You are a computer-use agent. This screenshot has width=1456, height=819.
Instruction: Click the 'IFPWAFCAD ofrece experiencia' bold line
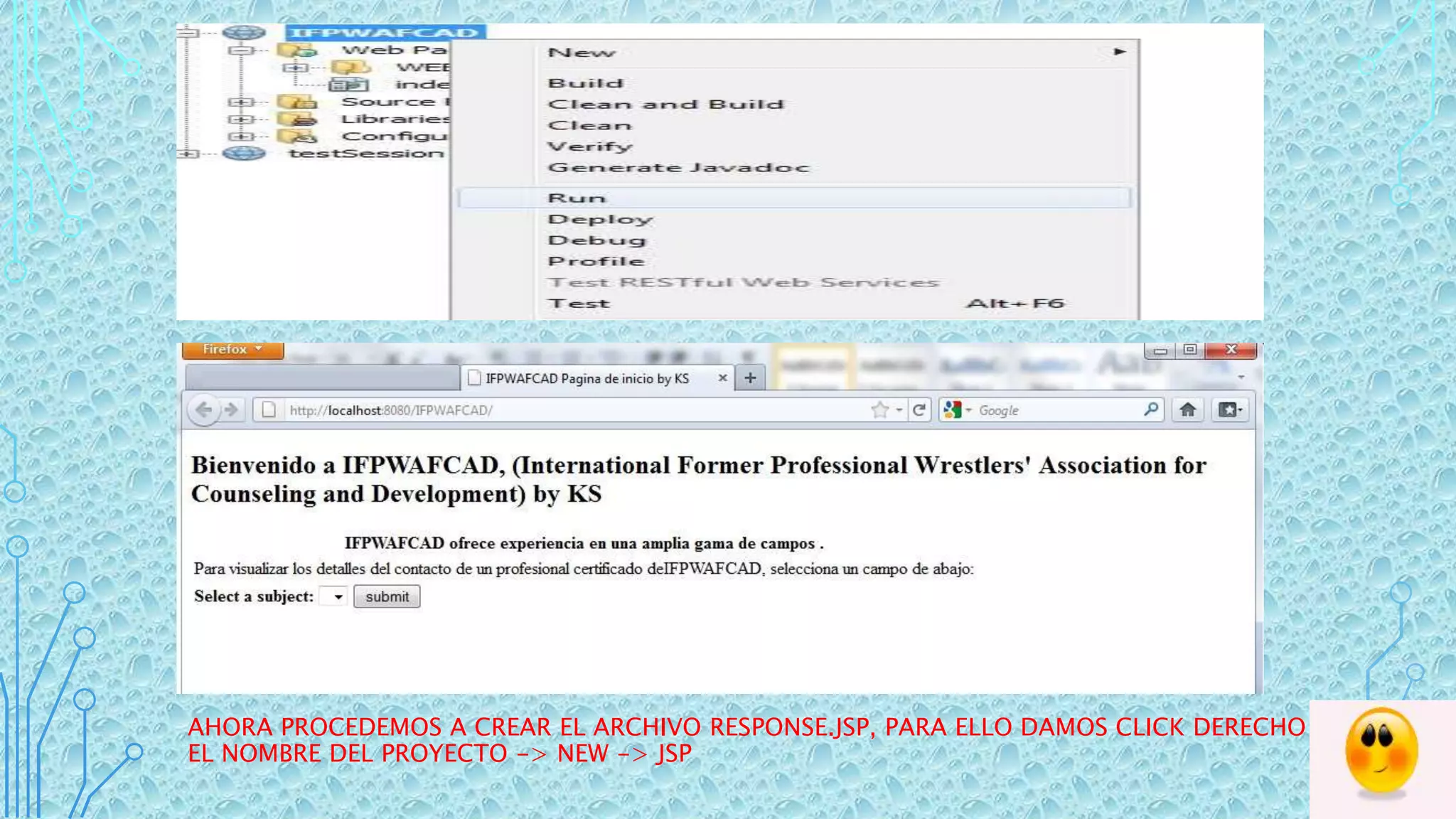pos(584,543)
